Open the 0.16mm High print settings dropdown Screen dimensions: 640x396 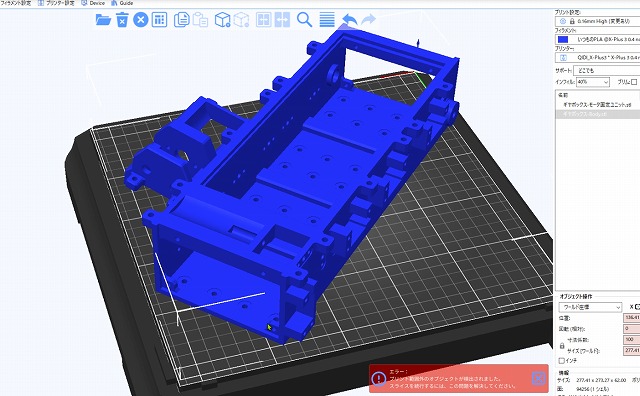coord(598,21)
